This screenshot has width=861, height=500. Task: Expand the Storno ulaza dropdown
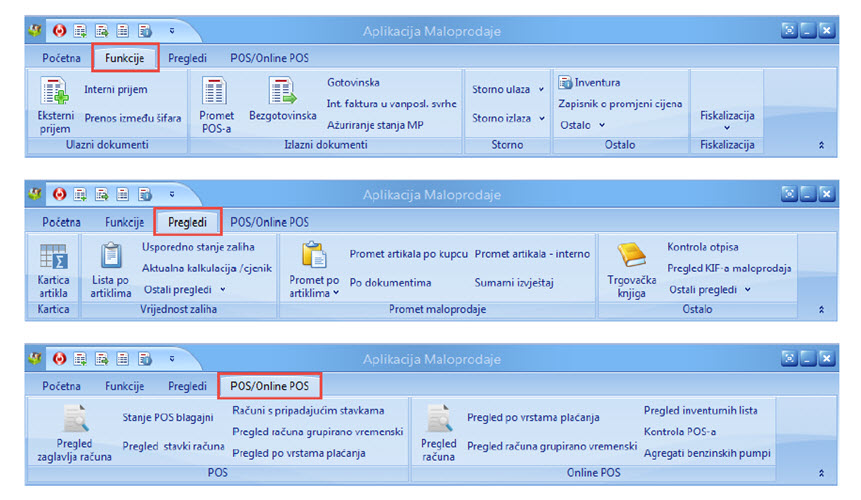509,90
